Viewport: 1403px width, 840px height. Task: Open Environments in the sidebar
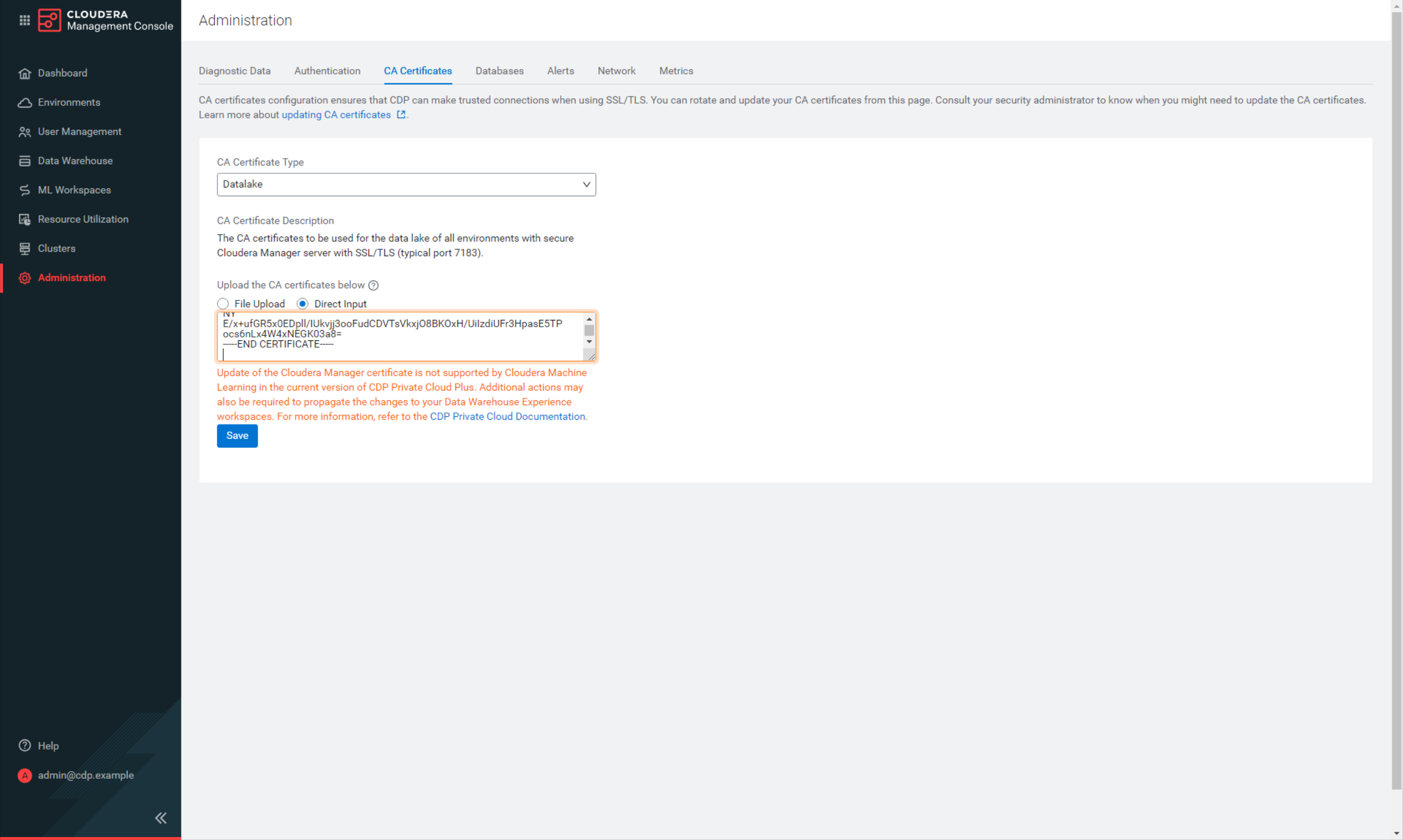(x=69, y=102)
